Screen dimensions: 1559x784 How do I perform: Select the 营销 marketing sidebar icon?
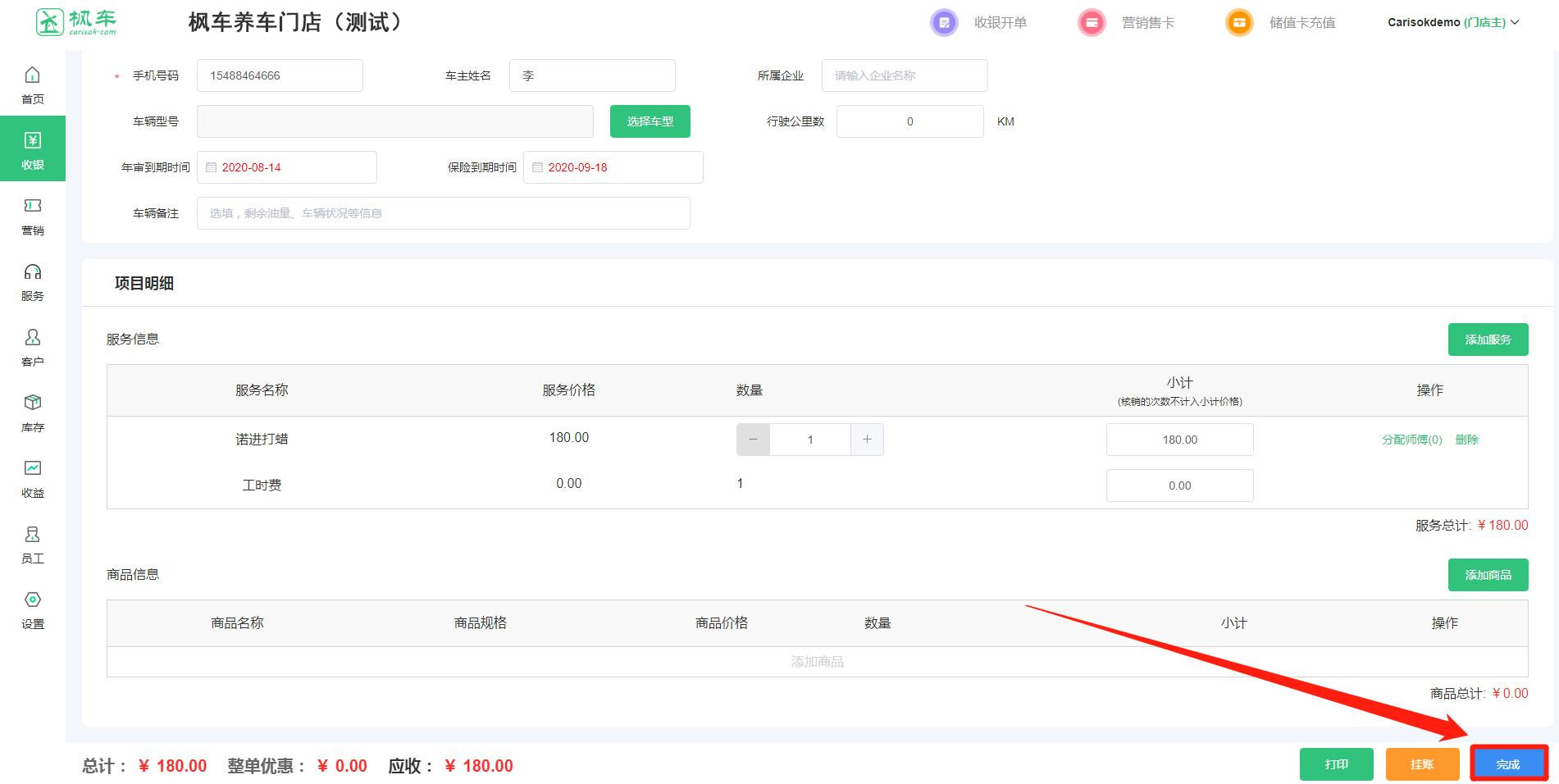point(32,206)
